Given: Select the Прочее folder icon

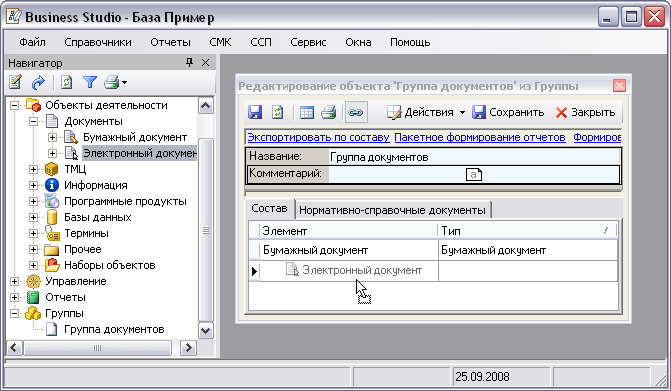Looking at the screenshot, I should click(52, 249).
